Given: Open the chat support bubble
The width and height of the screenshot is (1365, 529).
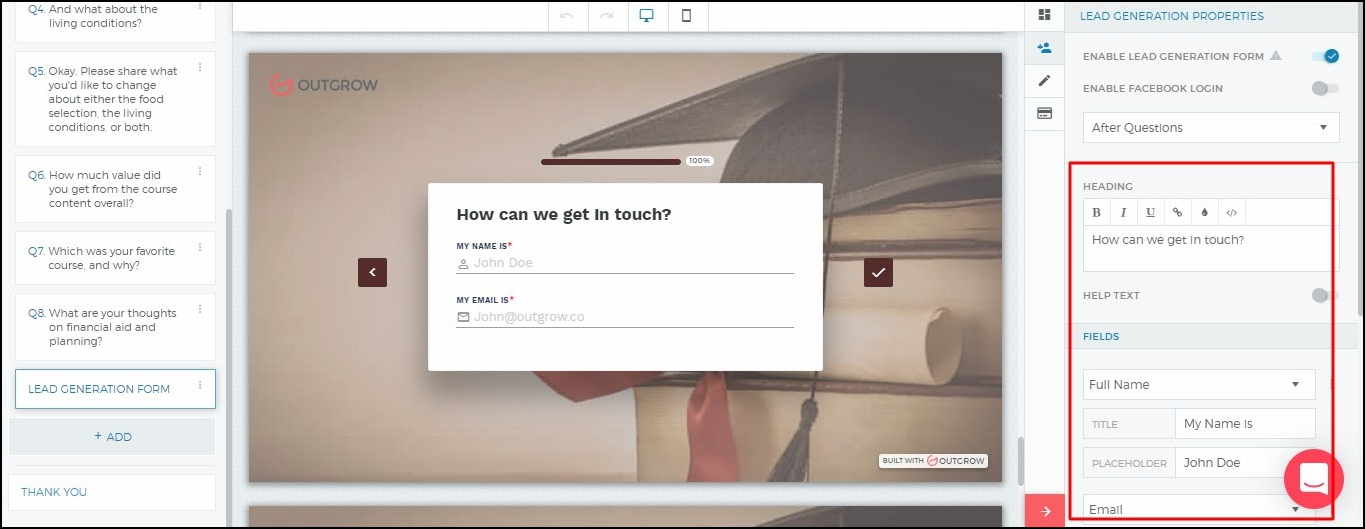Looking at the screenshot, I should [x=1313, y=479].
